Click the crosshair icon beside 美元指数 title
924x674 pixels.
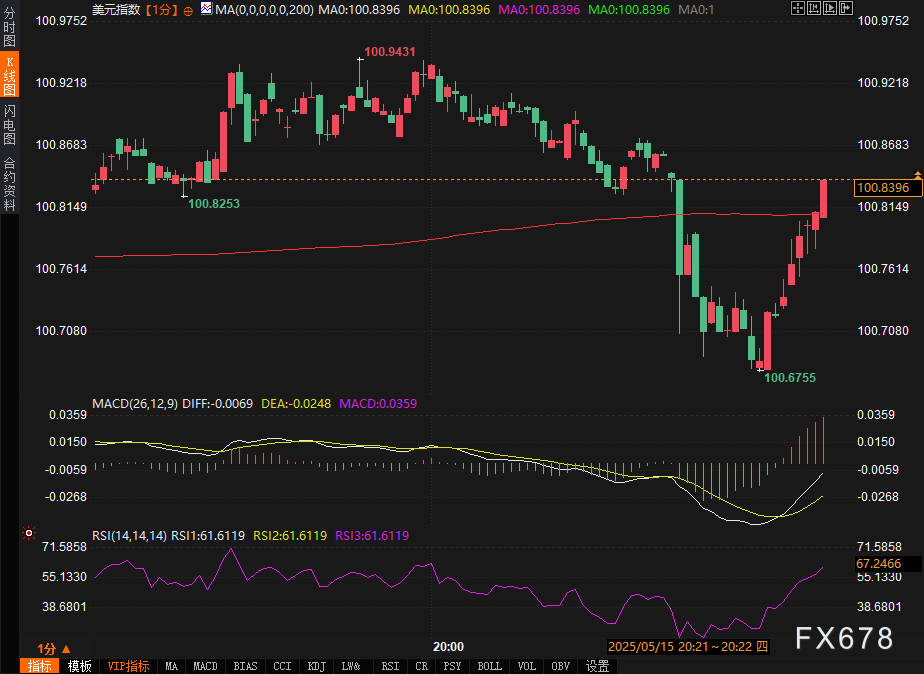[x=188, y=10]
